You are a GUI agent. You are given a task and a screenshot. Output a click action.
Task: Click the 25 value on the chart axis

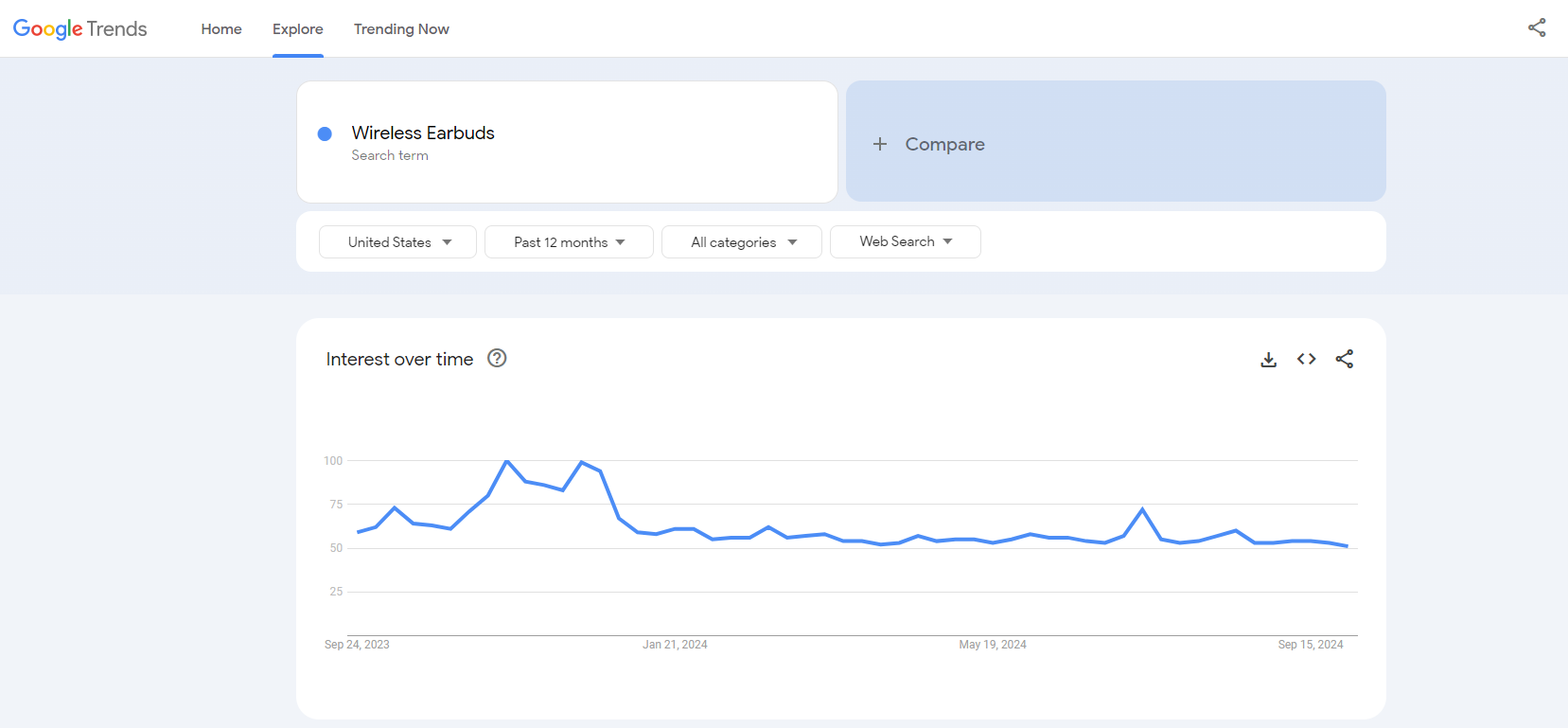point(336,592)
